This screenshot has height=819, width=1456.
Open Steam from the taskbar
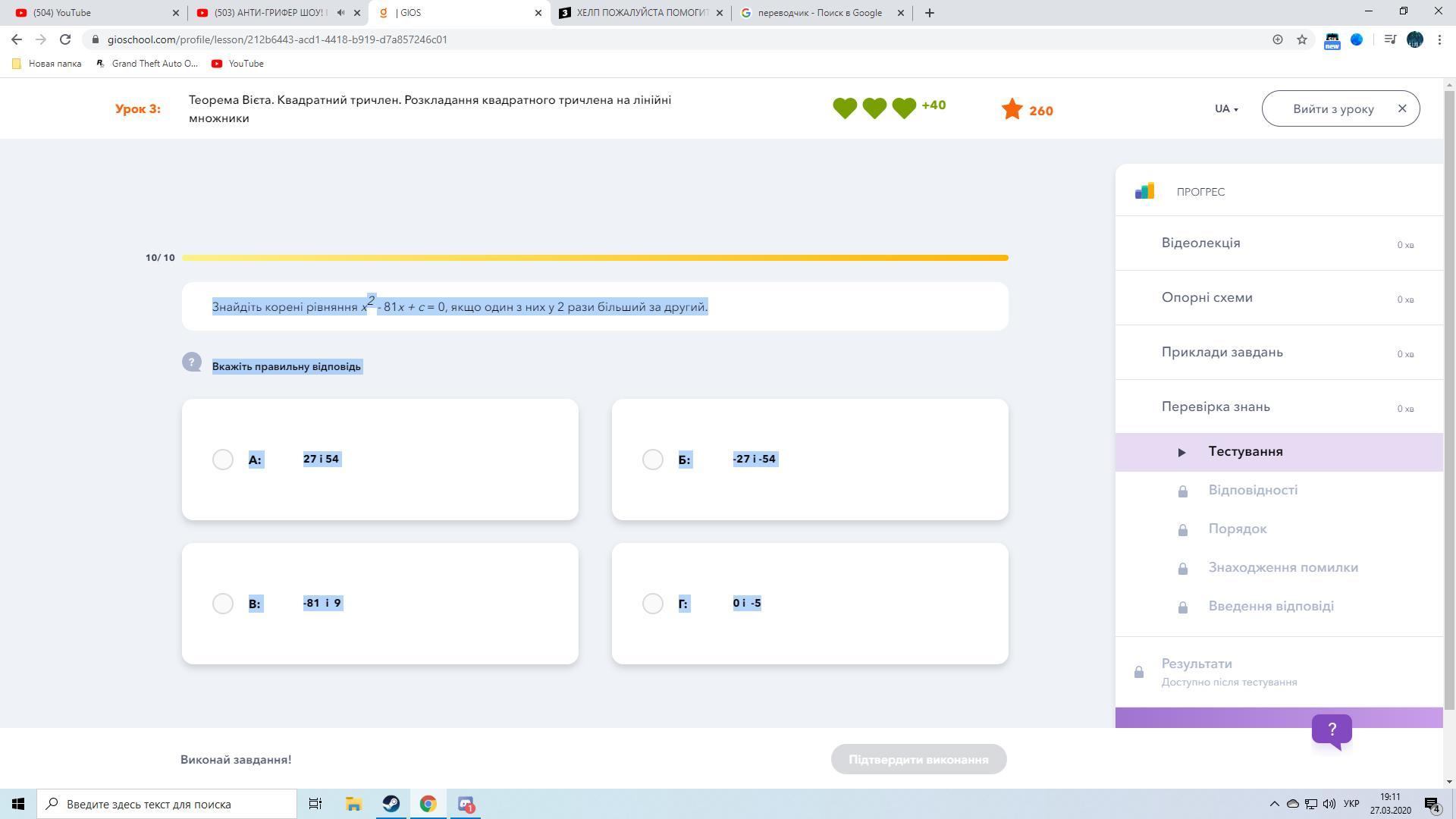pyautogui.click(x=391, y=804)
